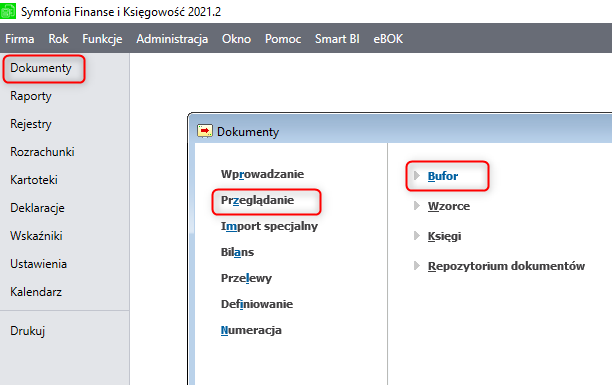Open the Pomoc menu

pyautogui.click(x=283, y=39)
